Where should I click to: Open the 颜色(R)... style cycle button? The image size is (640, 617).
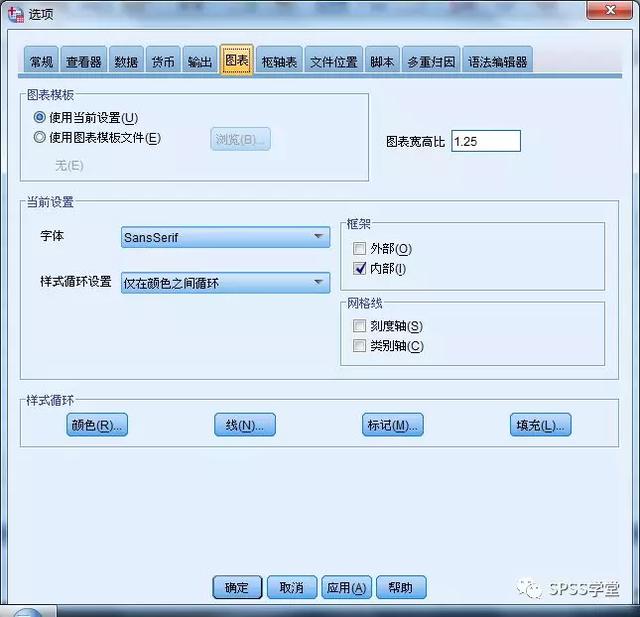(97, 425)
